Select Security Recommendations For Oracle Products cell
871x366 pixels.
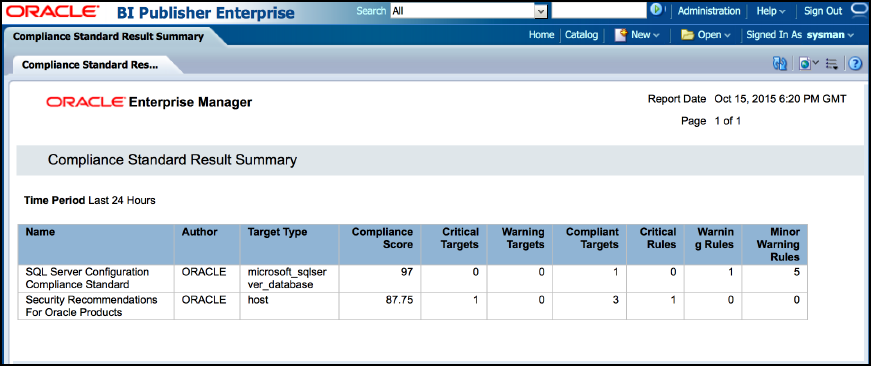[96, 306]
